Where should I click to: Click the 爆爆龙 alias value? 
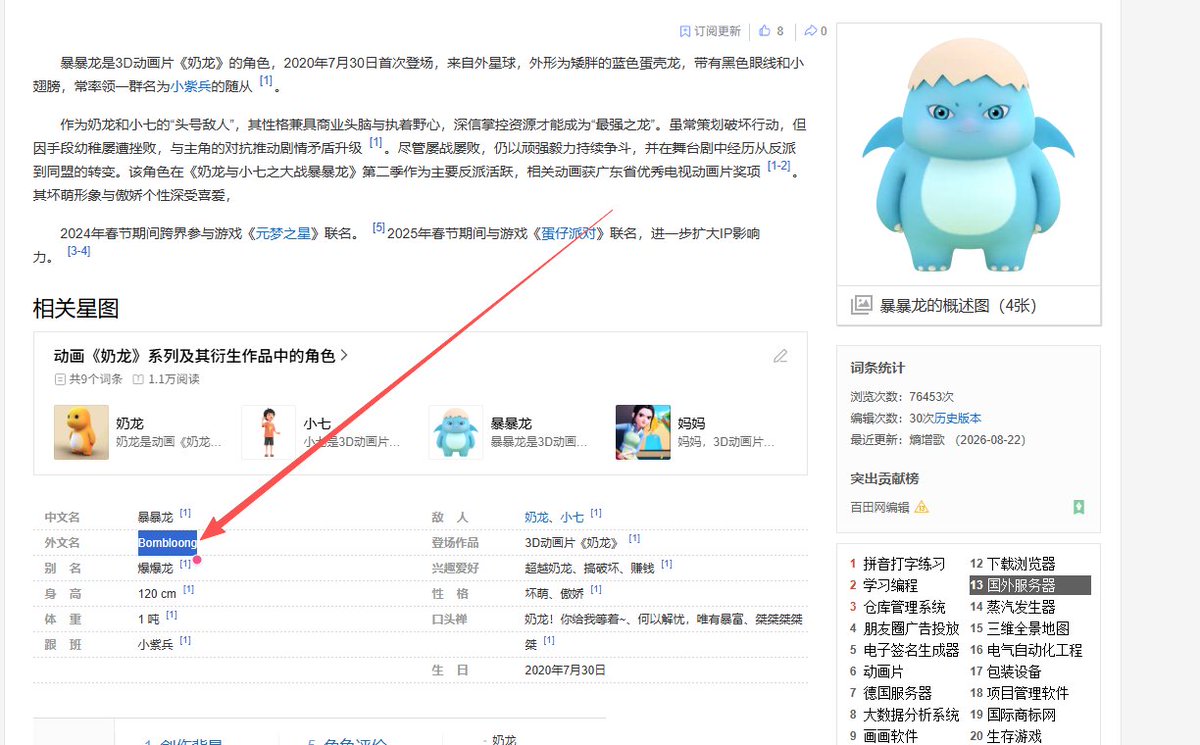tap(155, 568)
